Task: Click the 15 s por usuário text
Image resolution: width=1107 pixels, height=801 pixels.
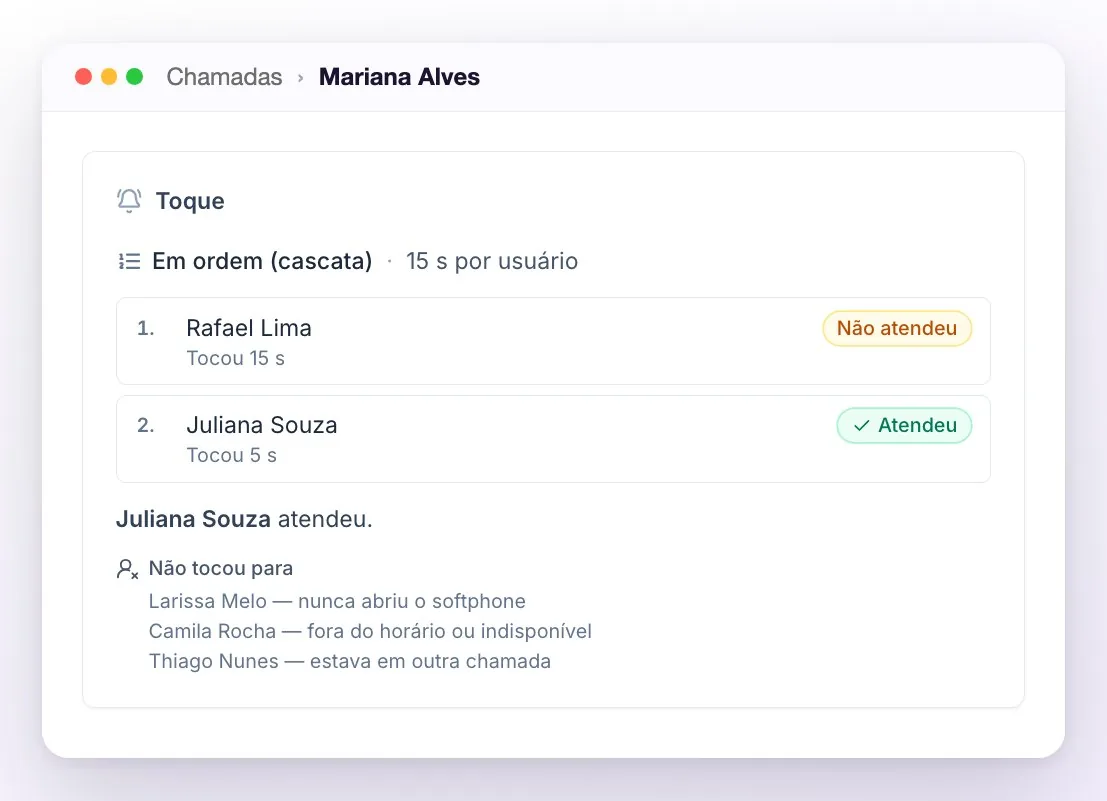Action: click(x=491, y=261)
